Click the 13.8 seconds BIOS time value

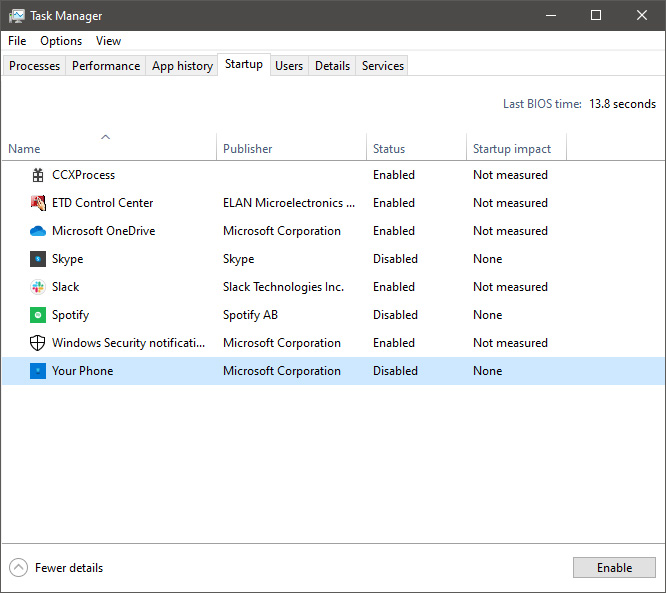click(622, 104)
